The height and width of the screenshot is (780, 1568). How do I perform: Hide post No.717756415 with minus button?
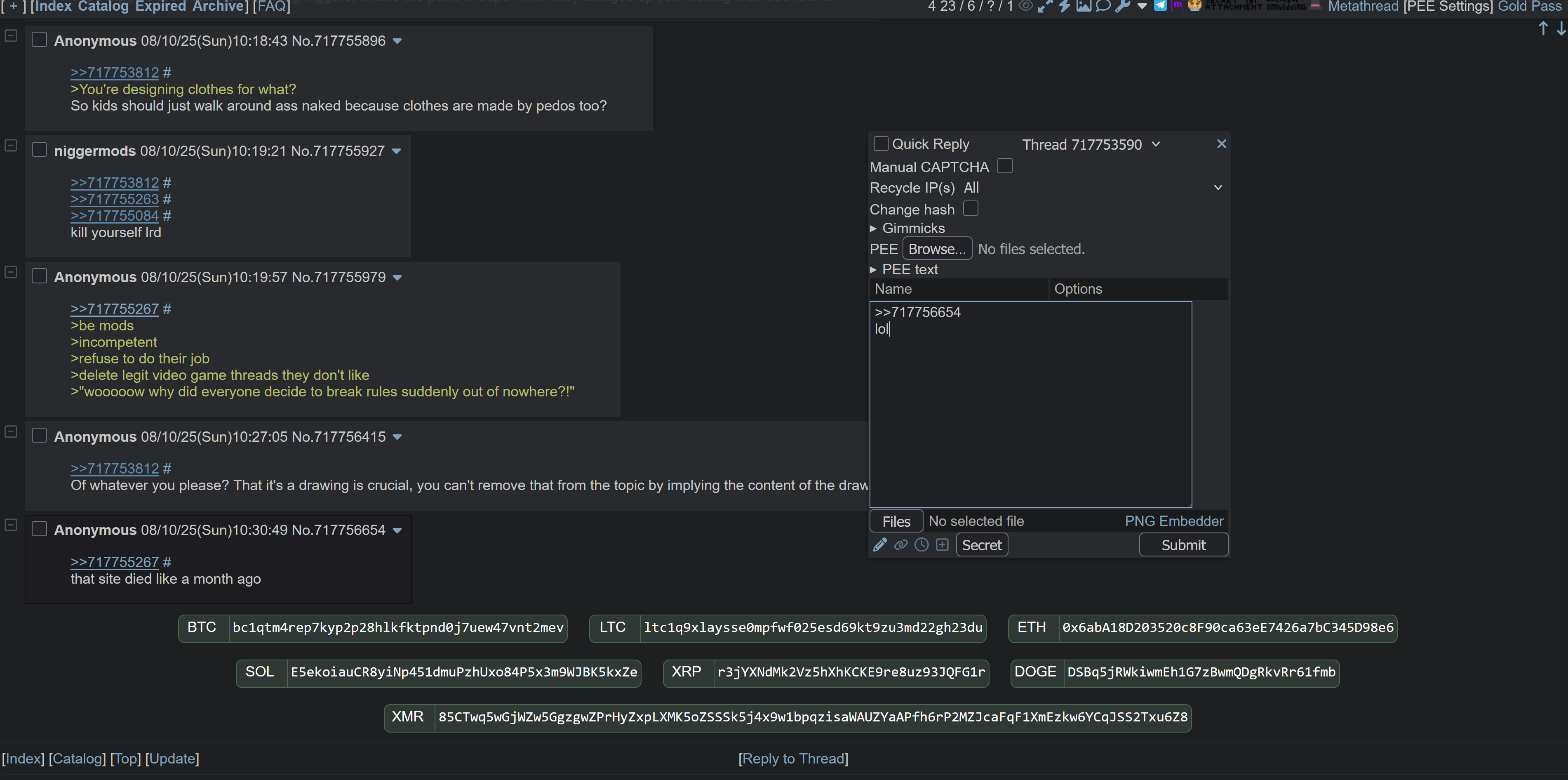click(x=10, y=431)
